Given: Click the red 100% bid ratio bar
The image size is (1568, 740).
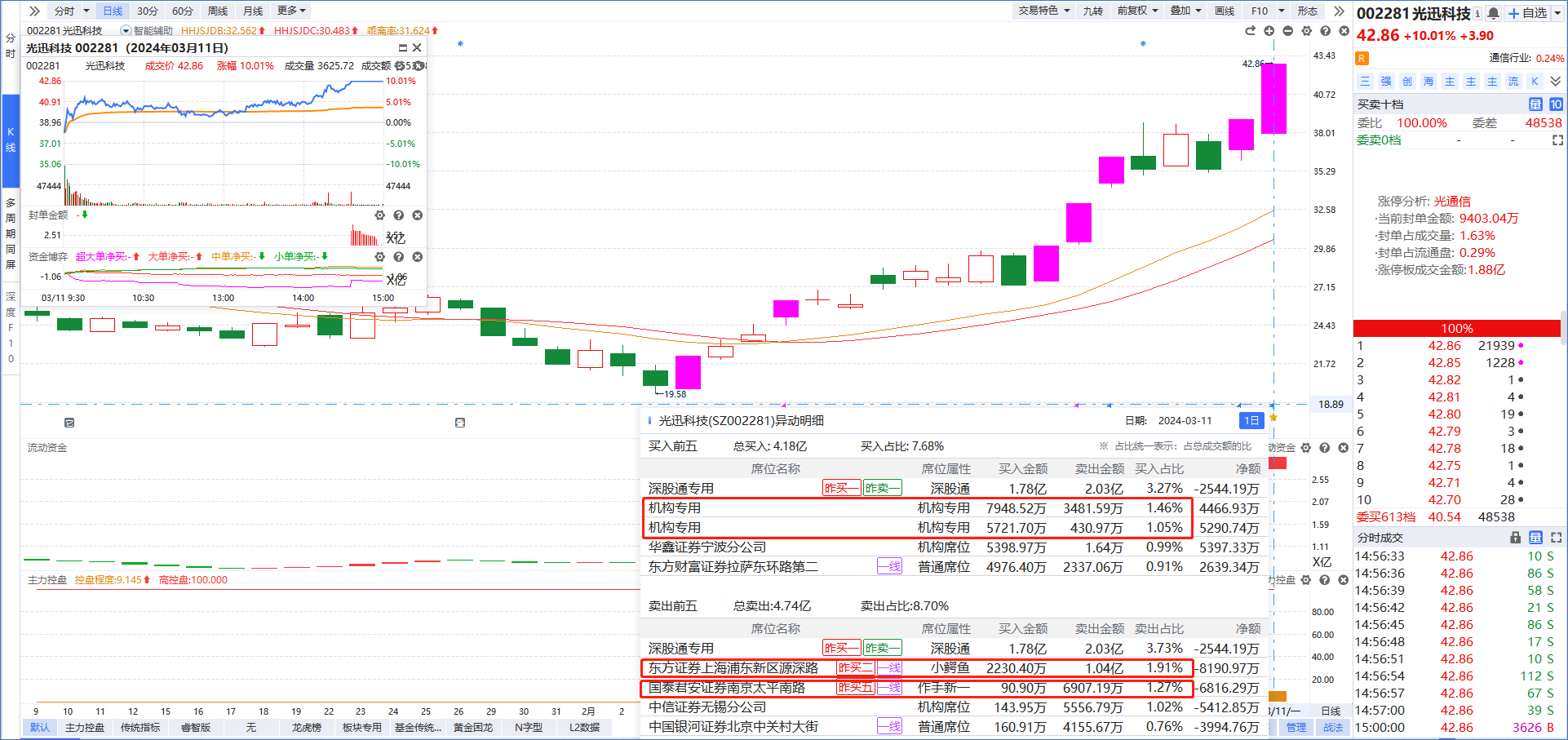Looking at the screenshot, I should tap(1456, 328).
